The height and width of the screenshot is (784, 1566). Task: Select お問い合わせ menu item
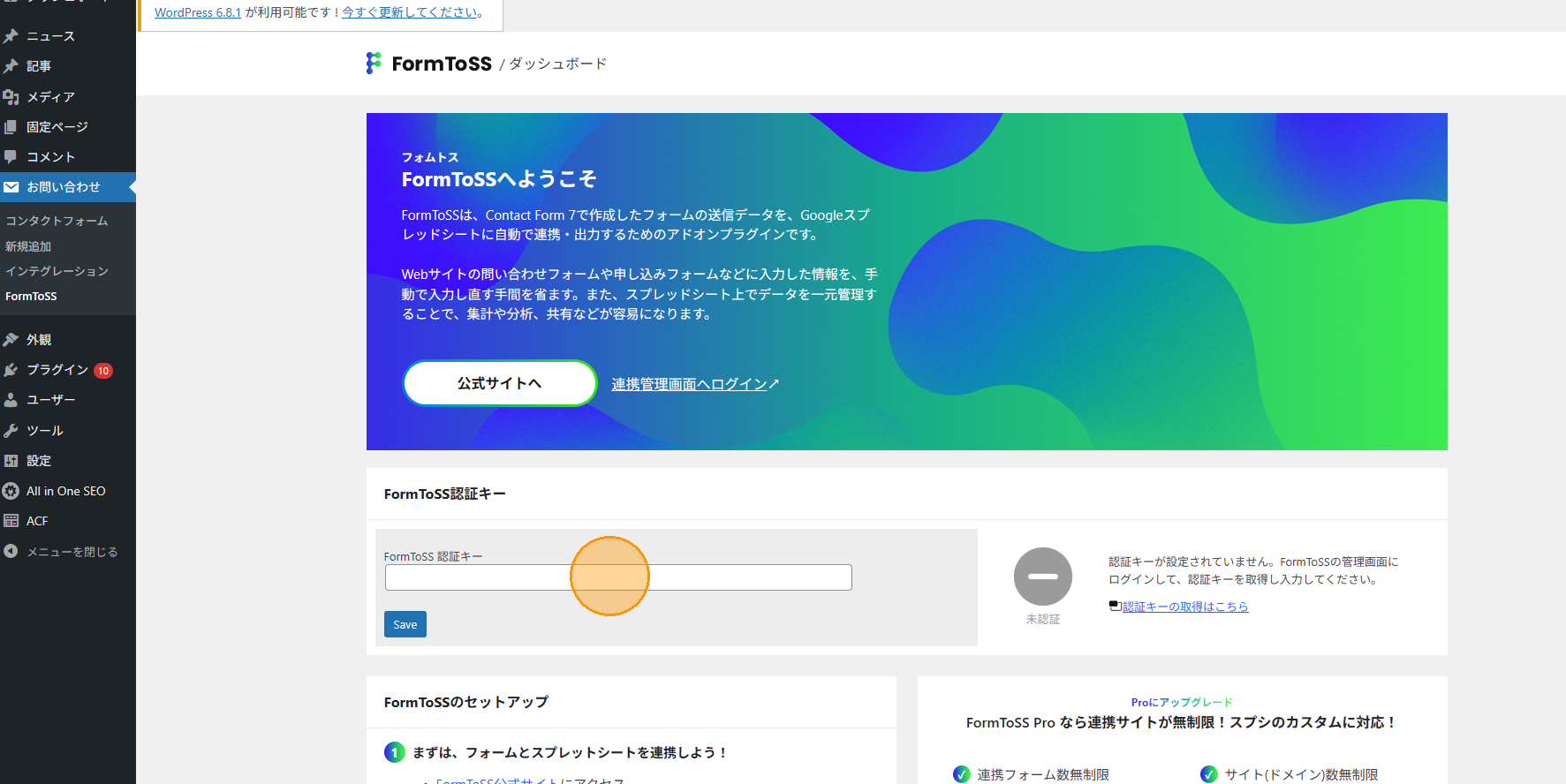click(x=68, y=187)
